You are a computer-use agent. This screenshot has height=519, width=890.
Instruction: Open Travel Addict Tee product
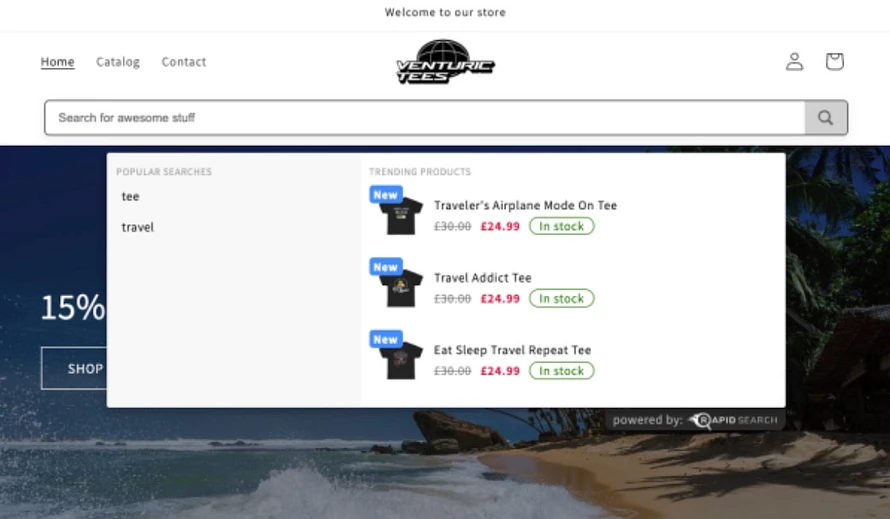pyautogui.click(x=482, y=278)
